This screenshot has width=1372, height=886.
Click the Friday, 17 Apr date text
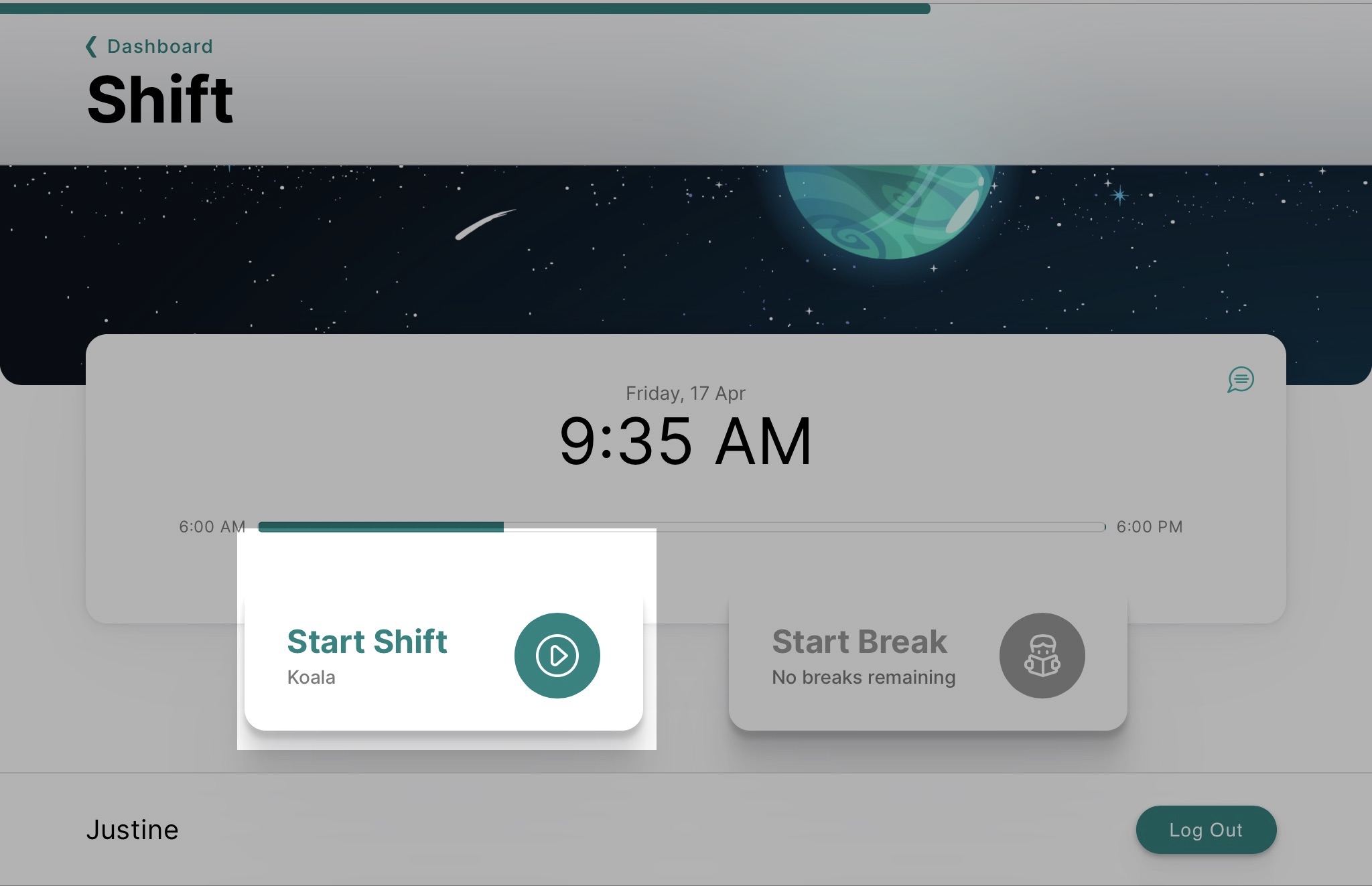685,393
